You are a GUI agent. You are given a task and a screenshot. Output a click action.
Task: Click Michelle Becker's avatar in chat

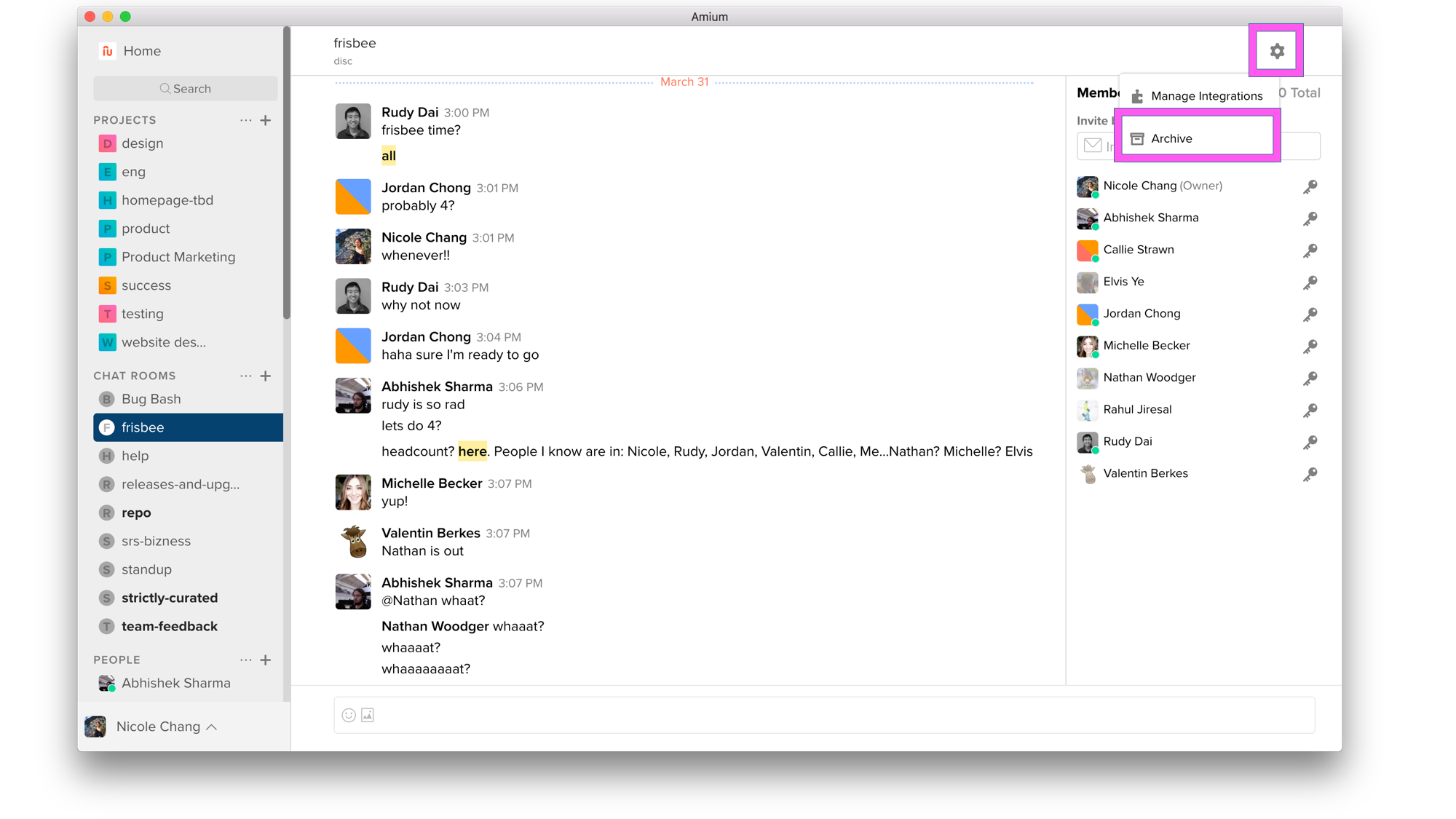353,492
